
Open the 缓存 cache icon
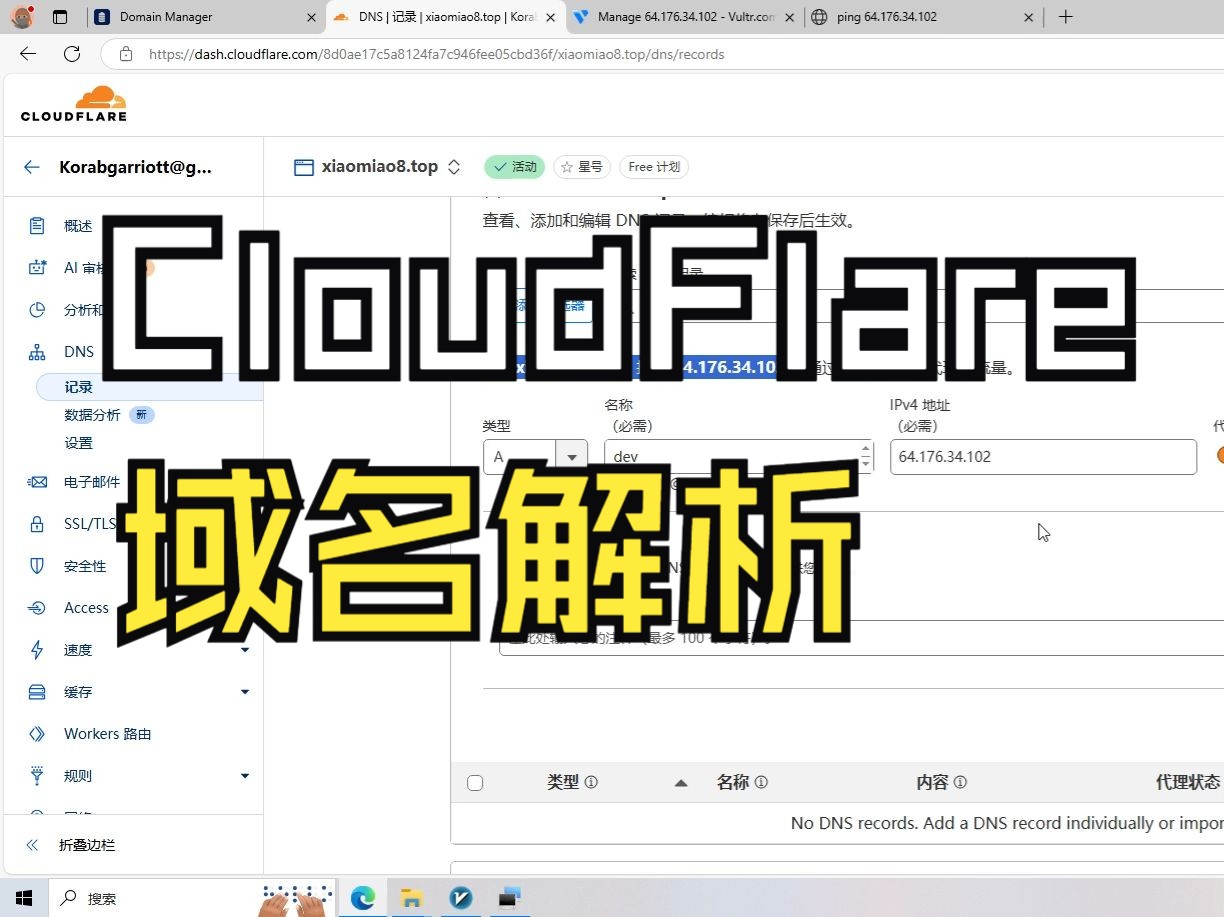click(x=37, y=692)
